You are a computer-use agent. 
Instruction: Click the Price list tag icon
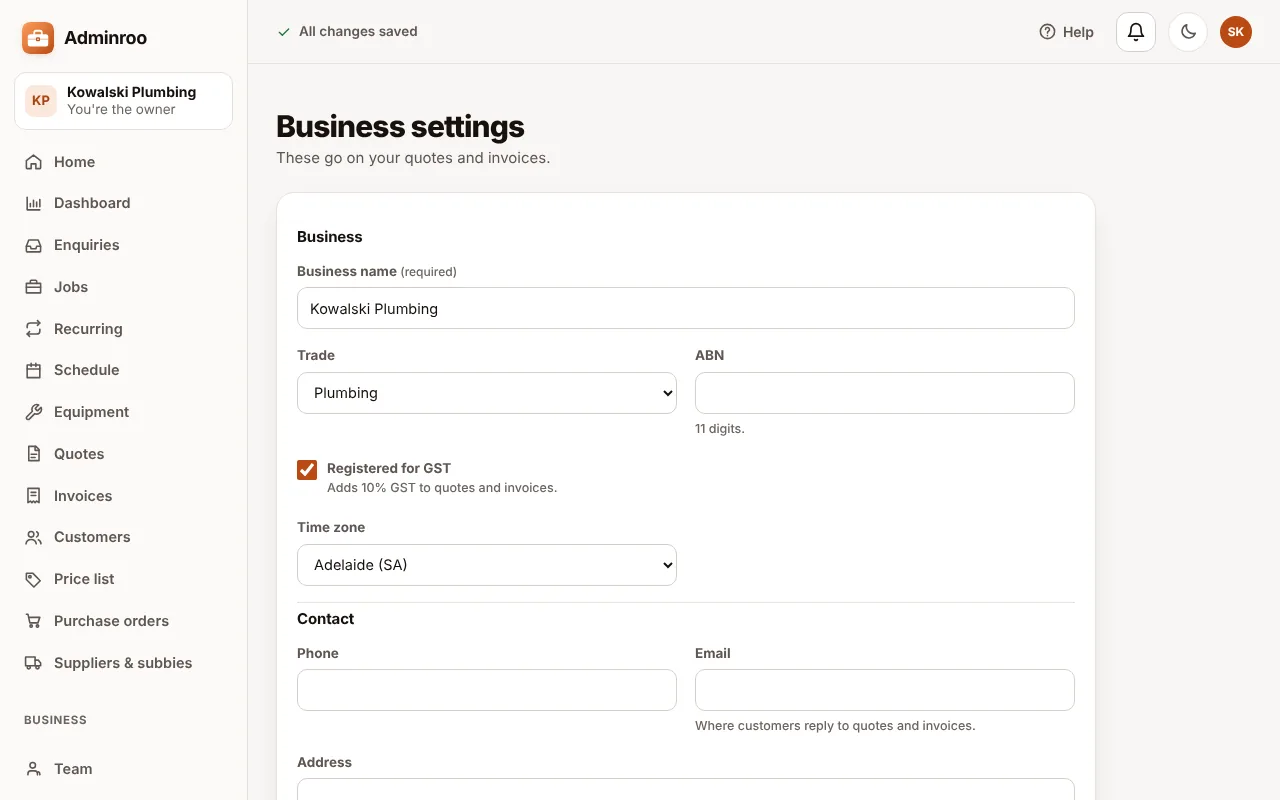[x=34, y=579]
